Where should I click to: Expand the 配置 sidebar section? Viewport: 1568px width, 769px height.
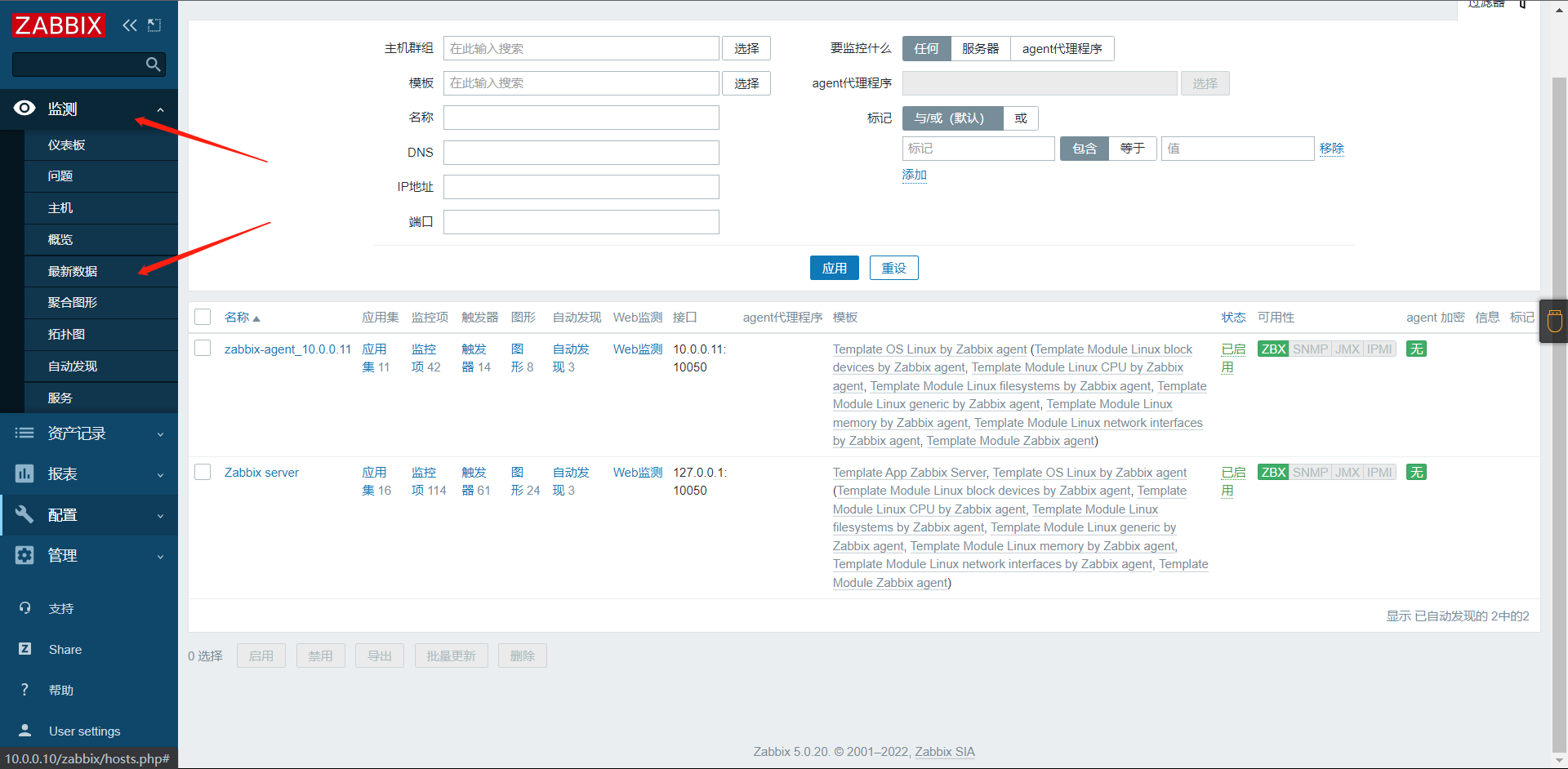tap(89, 515)
